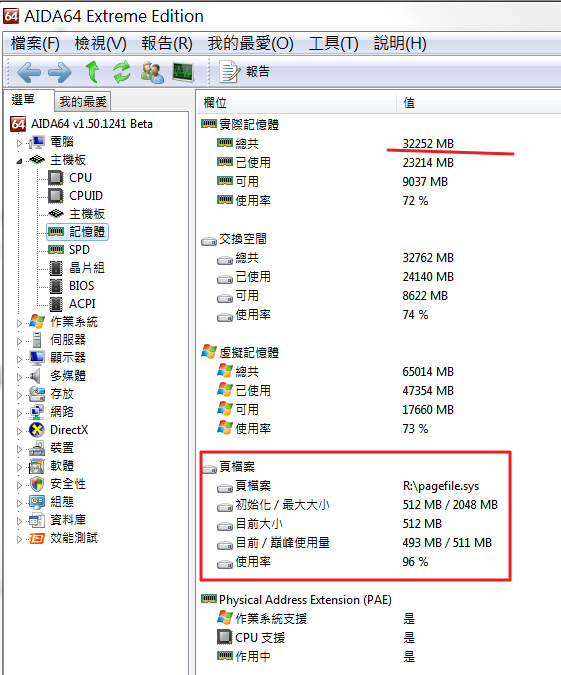Select the CPU 支援 row
This screenshot has width=561, height=675.
pyautogui.click(x=316, y=638)
